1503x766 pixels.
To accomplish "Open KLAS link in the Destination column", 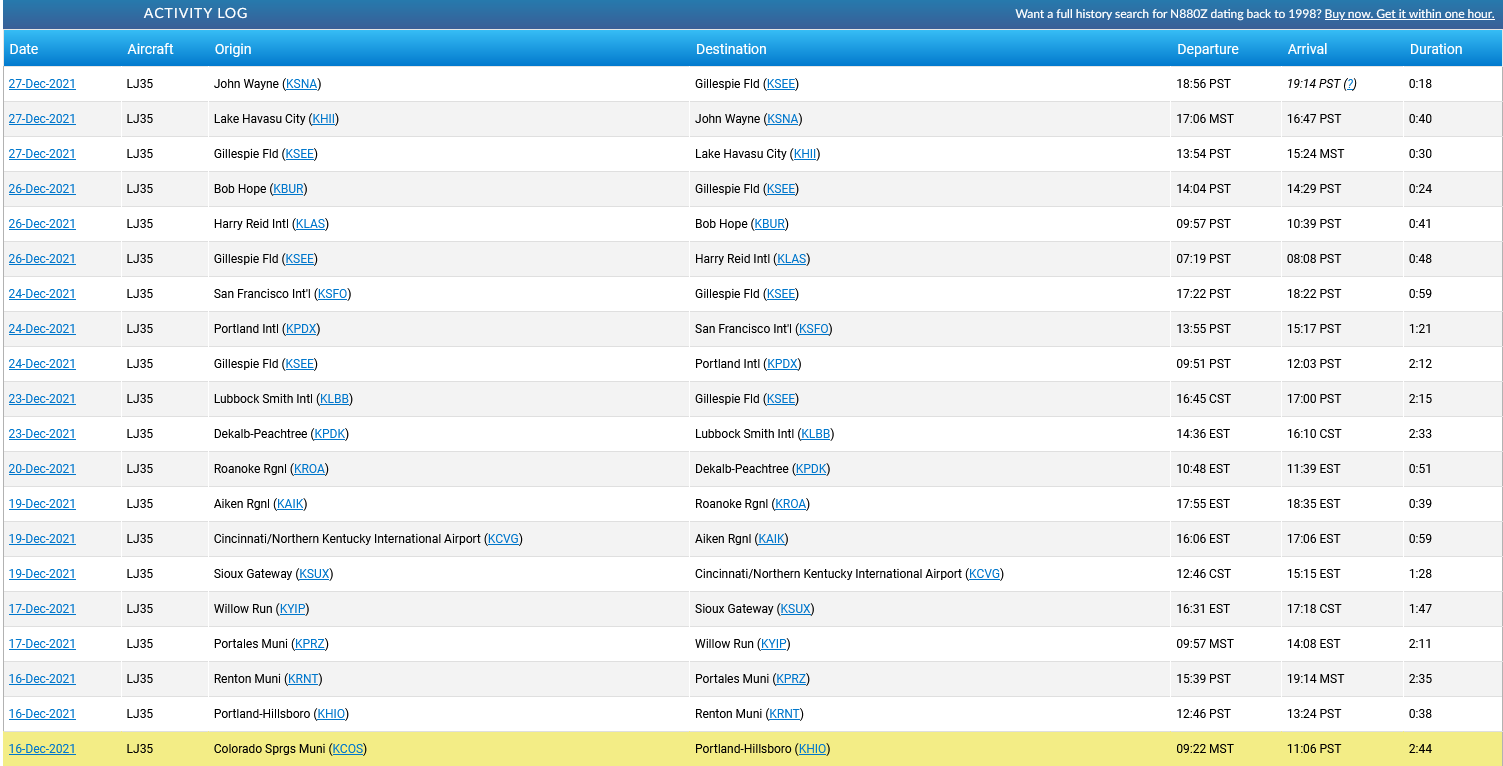I will 791,259.
